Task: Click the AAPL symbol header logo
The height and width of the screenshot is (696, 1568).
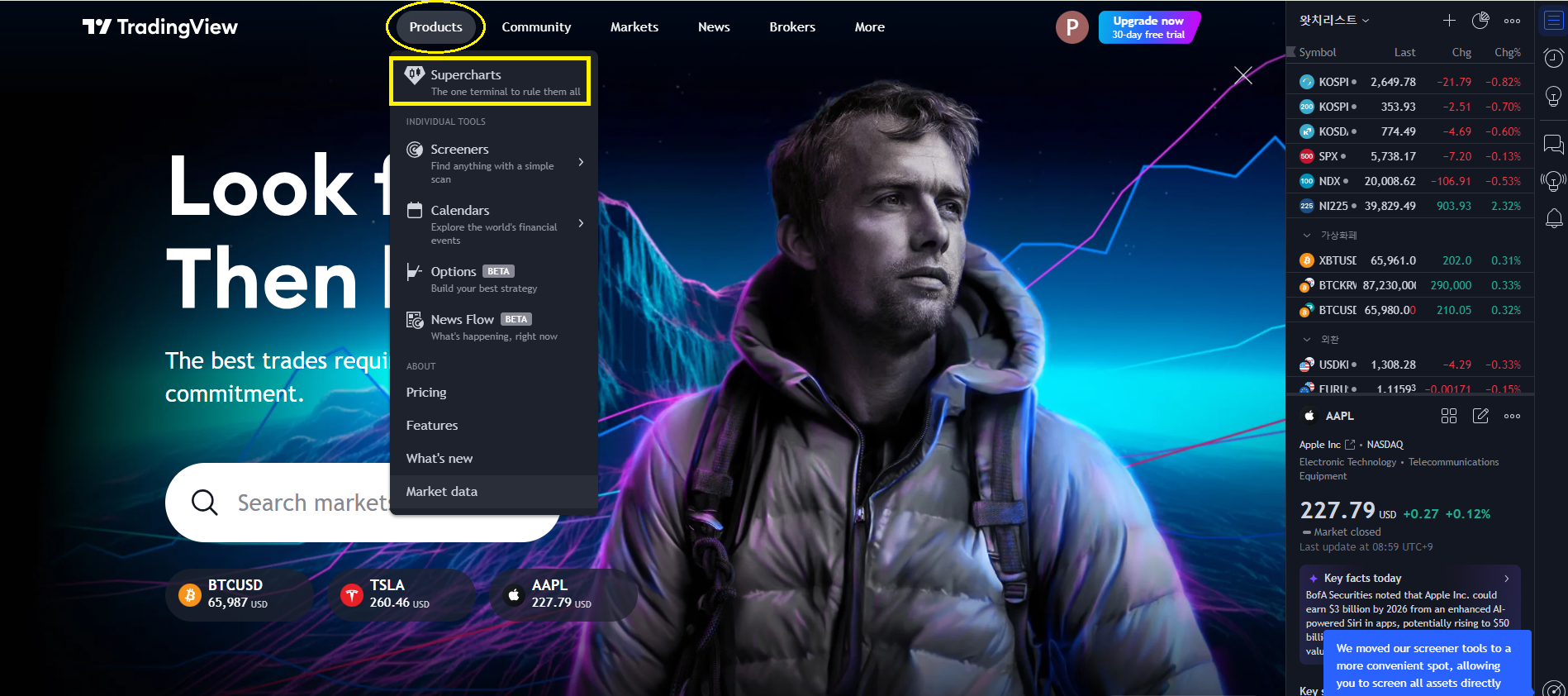Action: pyautogui.click(x=1309, y=416)
